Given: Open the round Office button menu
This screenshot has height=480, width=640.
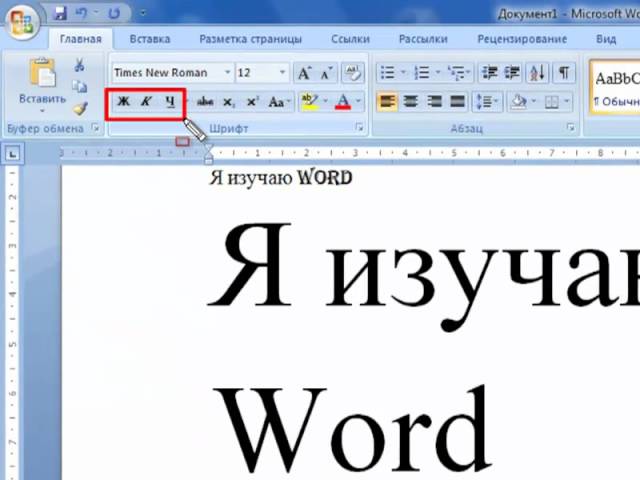Looking at the screenshot, I should click(x=22, y=20).
